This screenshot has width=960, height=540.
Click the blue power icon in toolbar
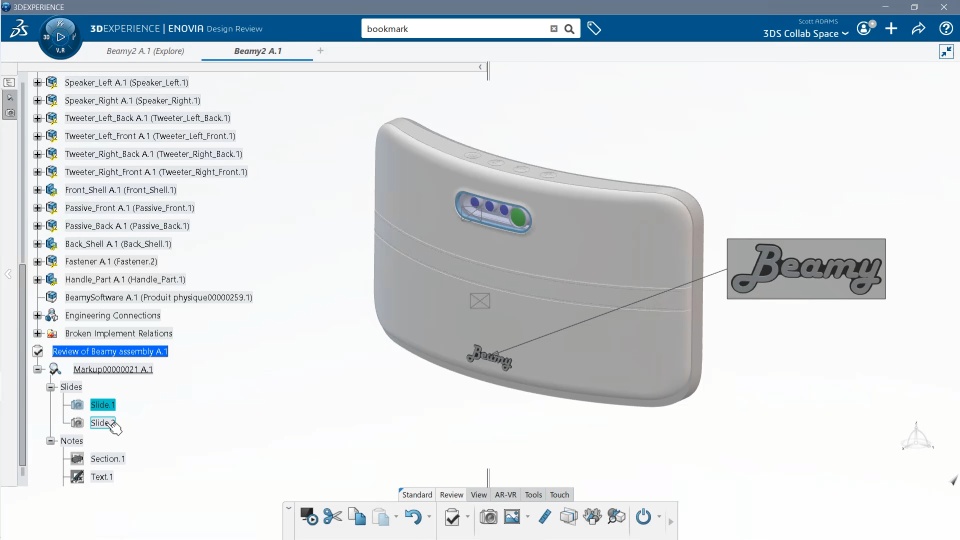(x=643, y=517)
